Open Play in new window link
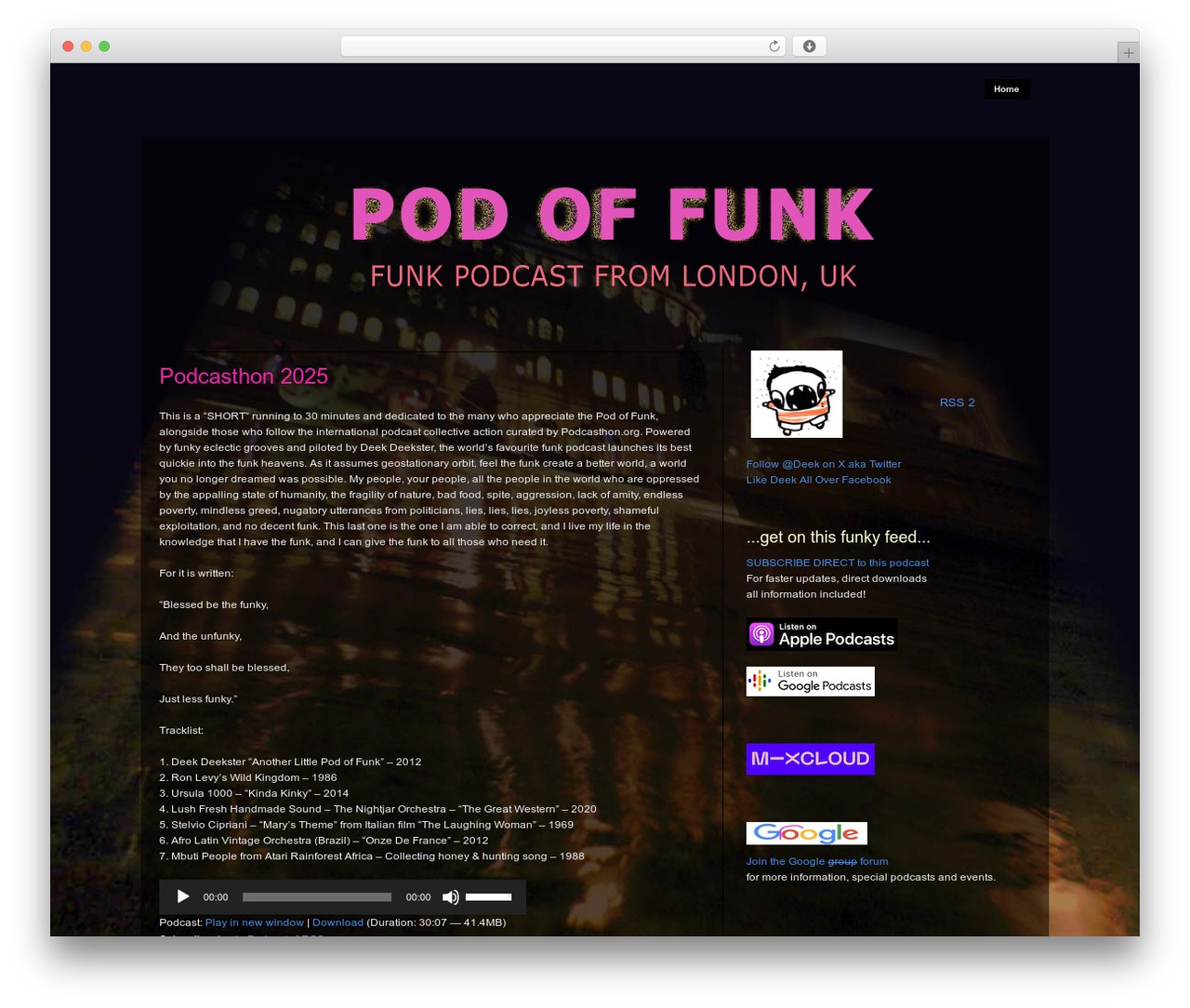This screenshot has height=1008, width=1190. point(255,922)
